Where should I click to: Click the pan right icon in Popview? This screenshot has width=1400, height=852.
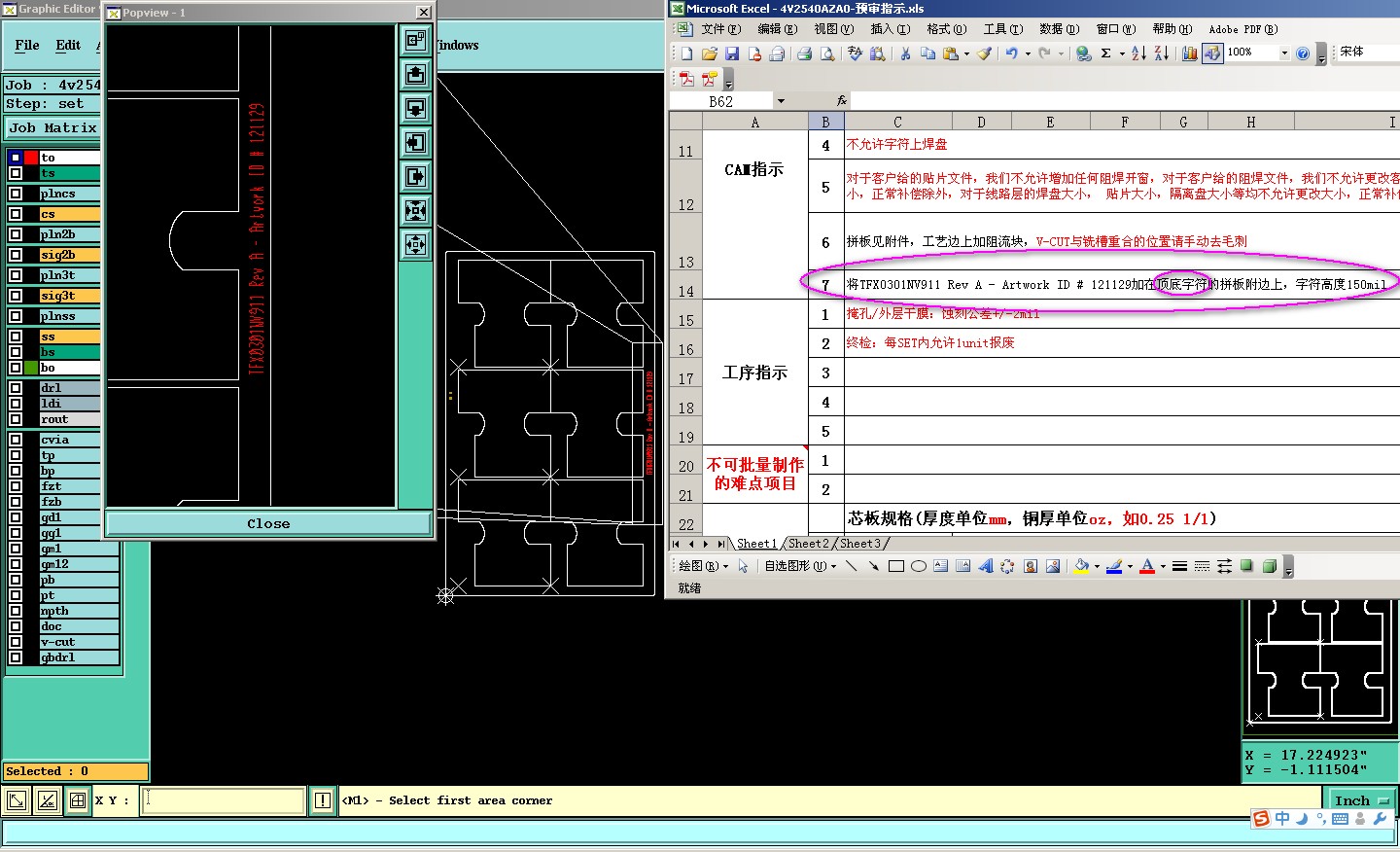click(x=415, y=176)
